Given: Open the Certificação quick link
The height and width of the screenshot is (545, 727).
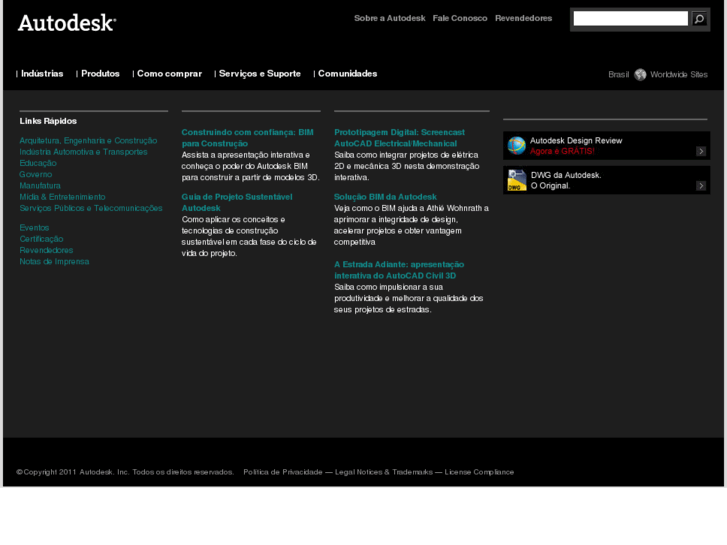Looking at the screenshot, I should pyautogui.click(x=41, y=239).
